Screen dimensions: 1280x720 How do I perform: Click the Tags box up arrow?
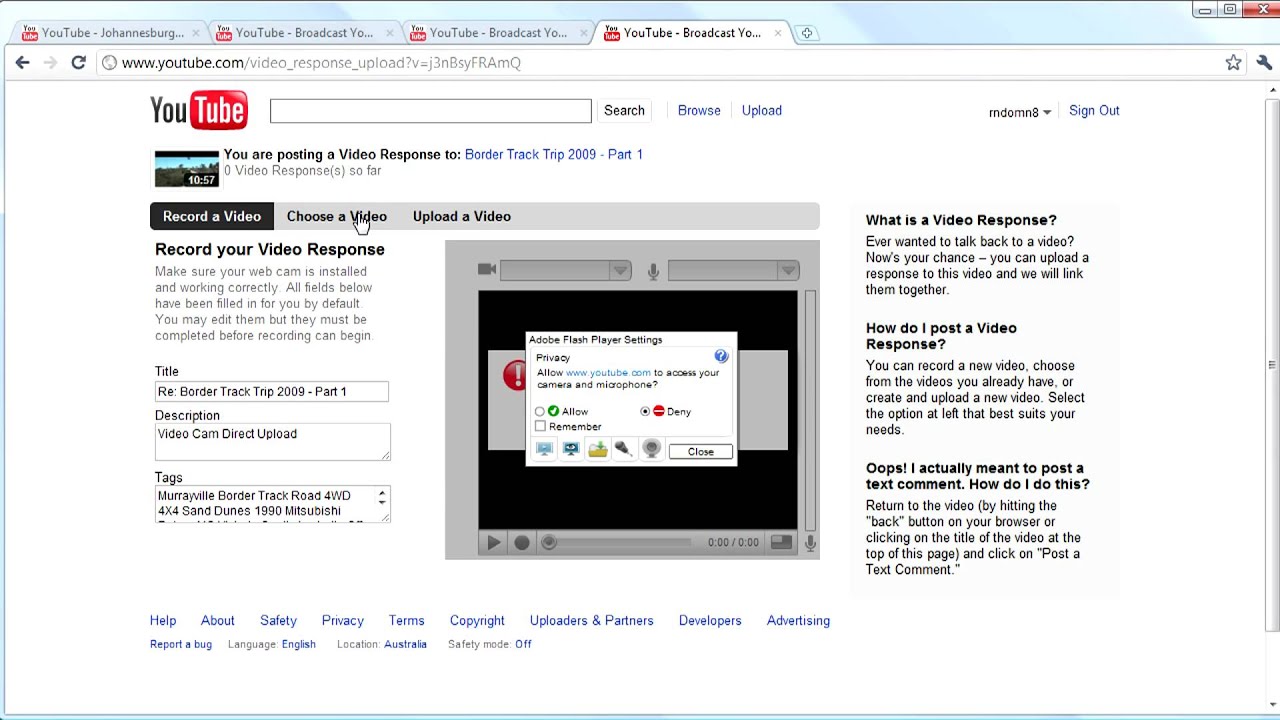[381, 493]
